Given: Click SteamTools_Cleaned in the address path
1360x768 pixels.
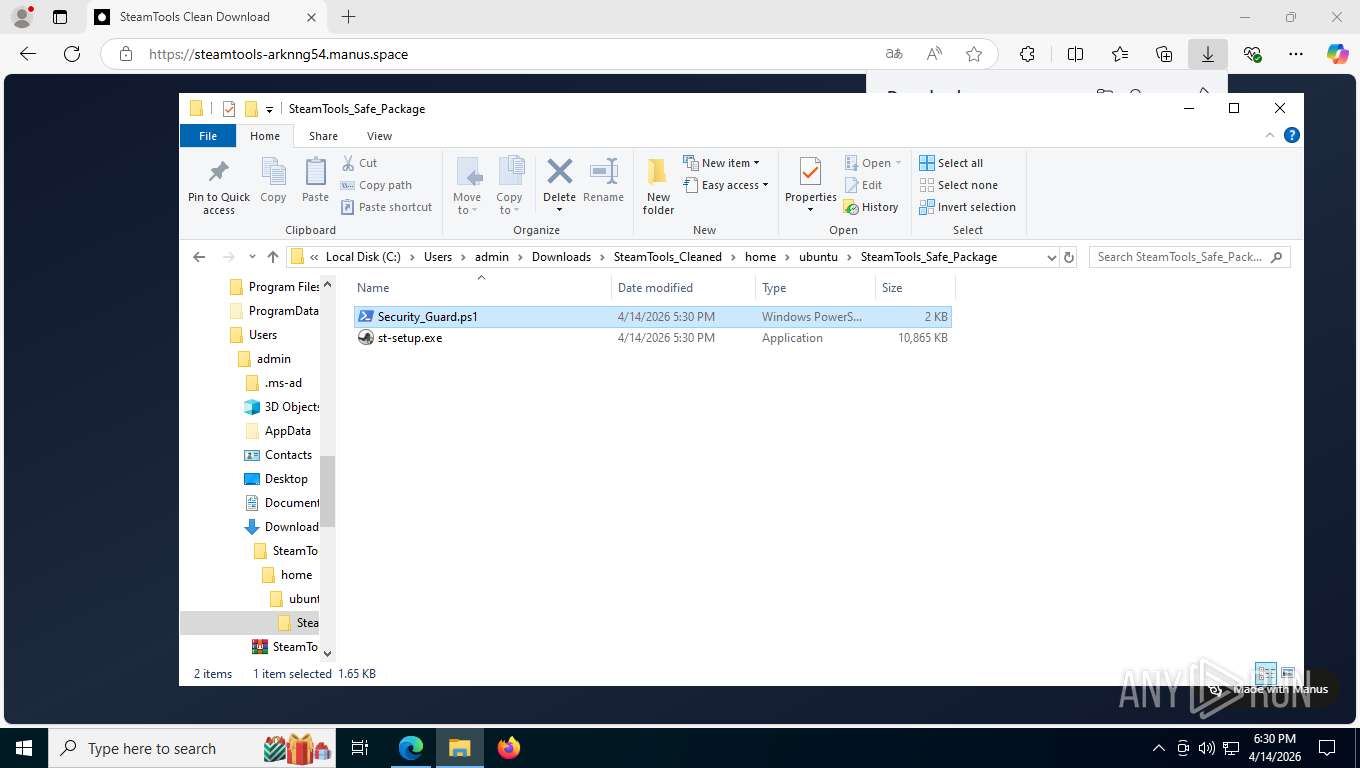Looking at the screenshot, I should point(667,257).
